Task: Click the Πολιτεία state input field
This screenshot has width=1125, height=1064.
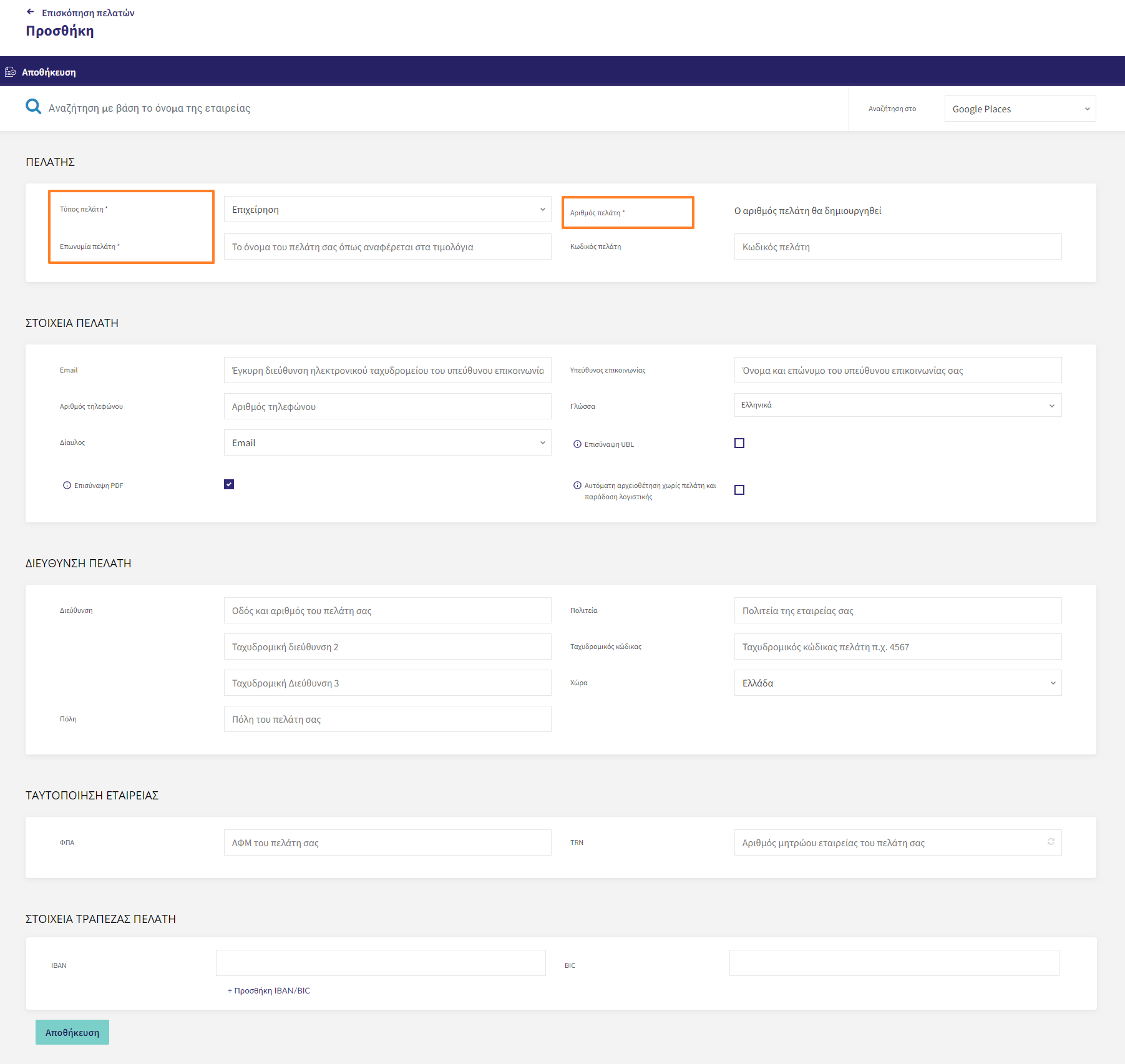Action: [898, 610]
